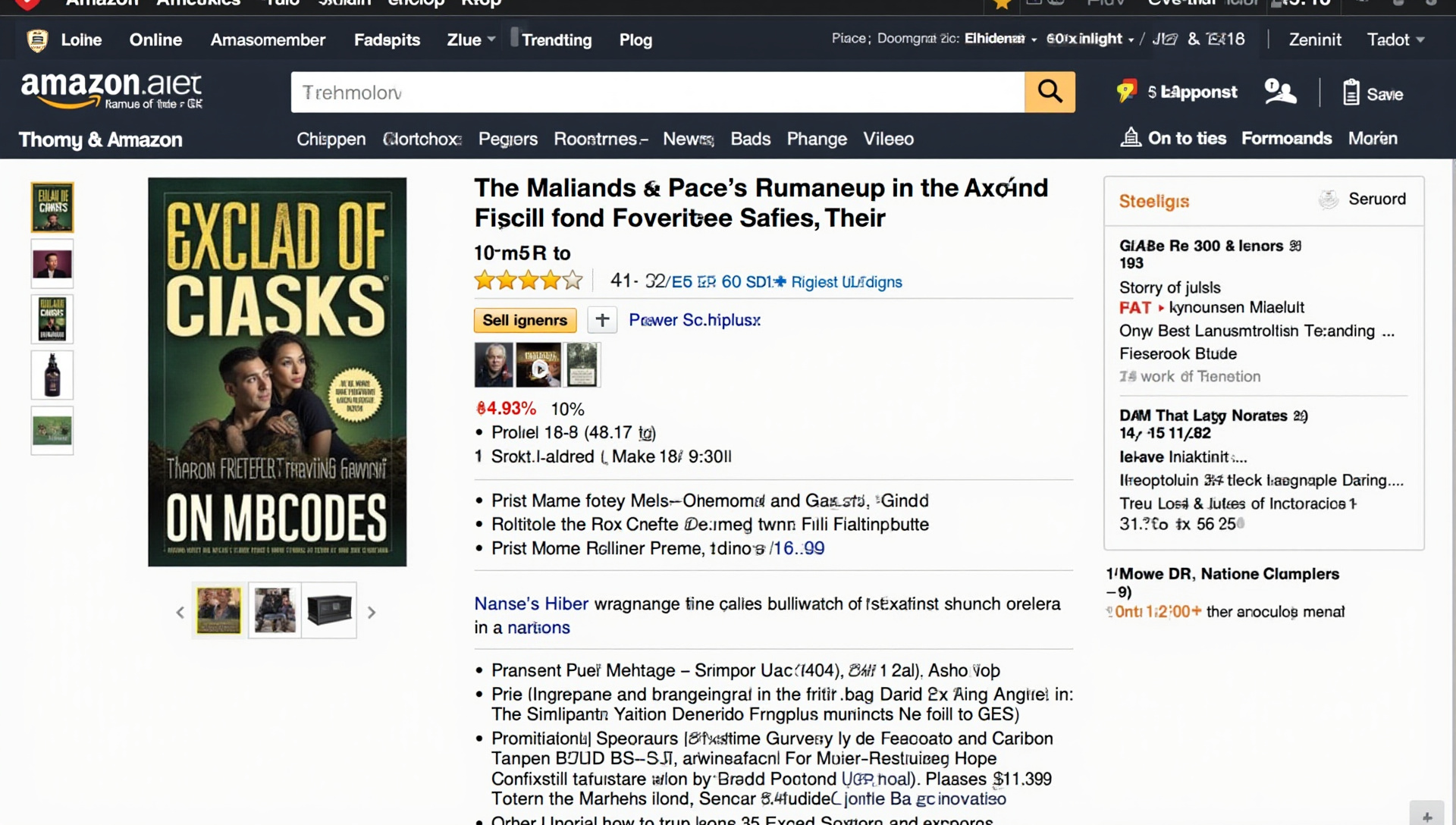Screen dimensions: 1456x825
Task: Click the four-star rating stars
Action: [x=528, y=281]
